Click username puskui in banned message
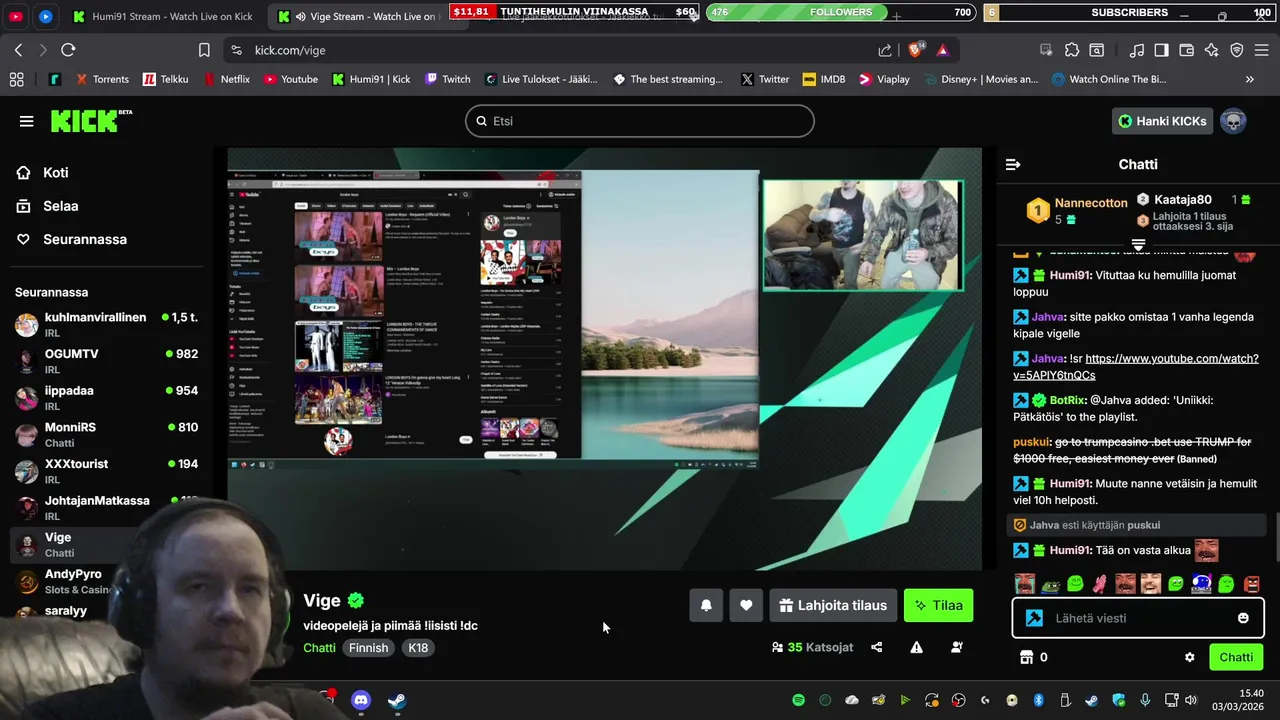This screenshot has height=720, width=1280. pos(1032,442)
